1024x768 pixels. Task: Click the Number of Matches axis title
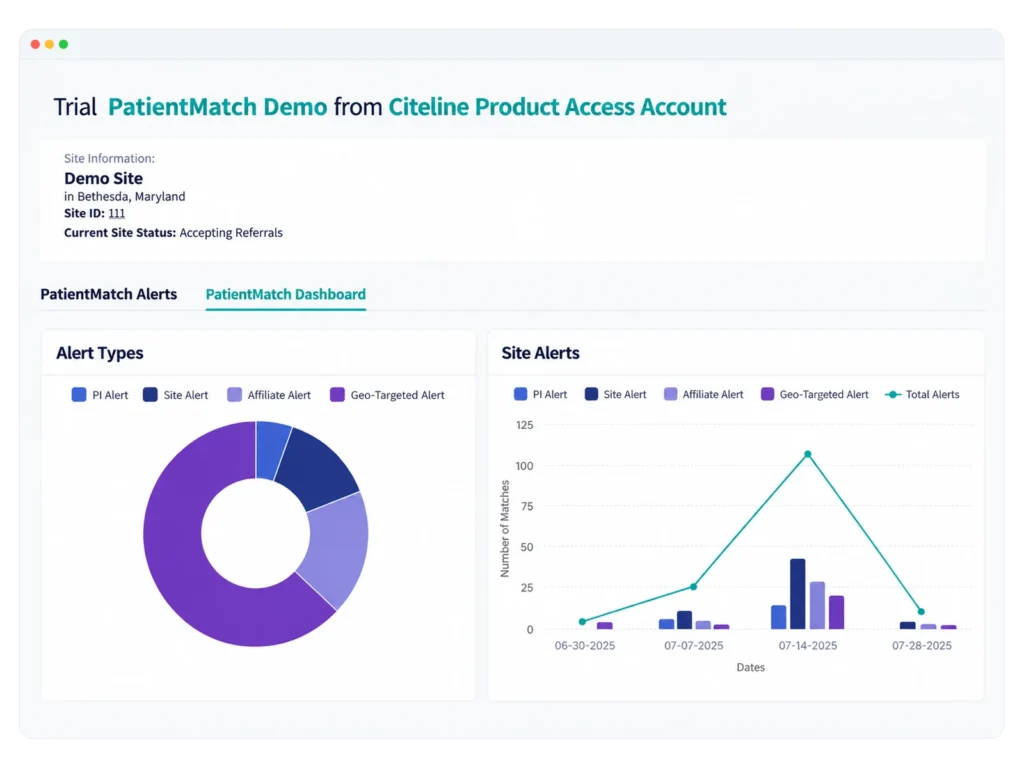click(505, 529)
